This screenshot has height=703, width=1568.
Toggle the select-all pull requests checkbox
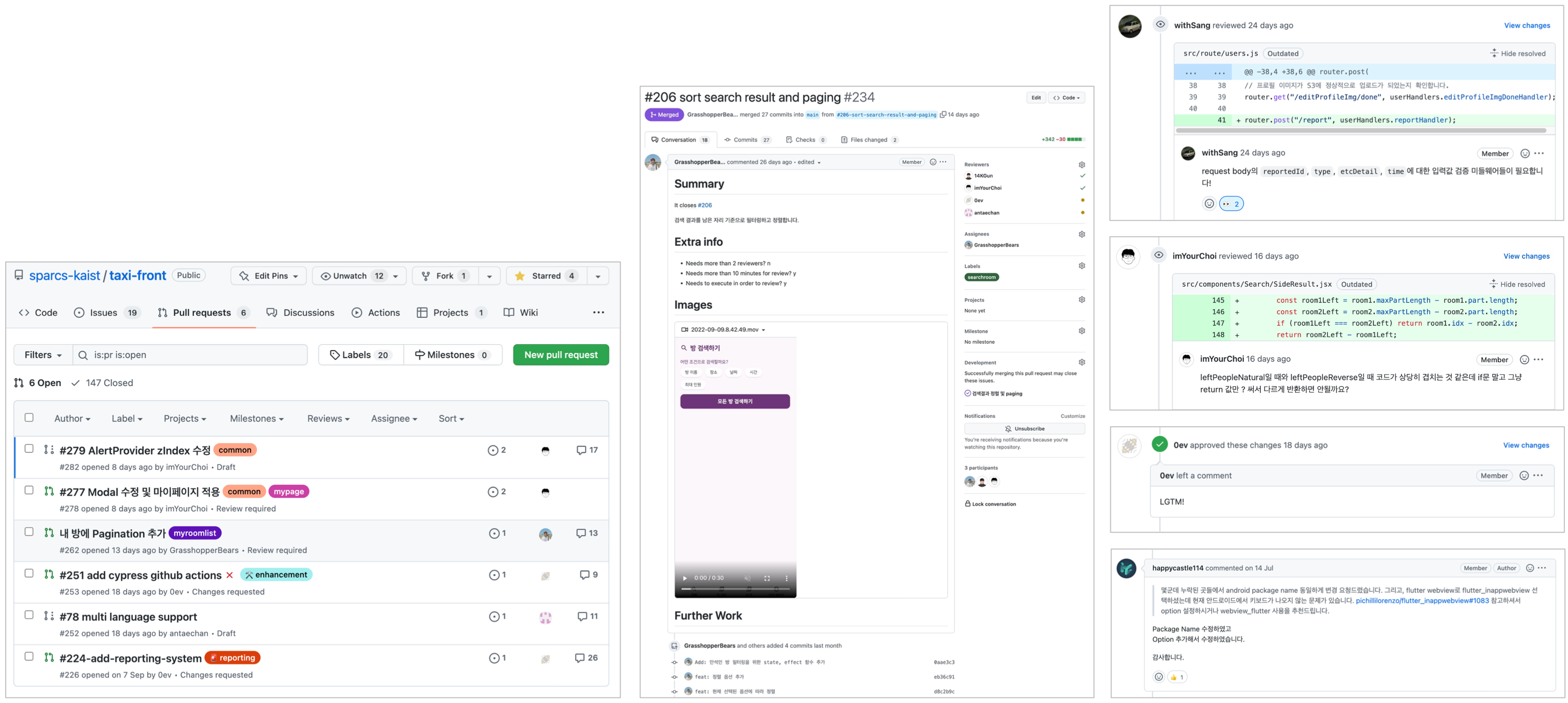(29, 418)
